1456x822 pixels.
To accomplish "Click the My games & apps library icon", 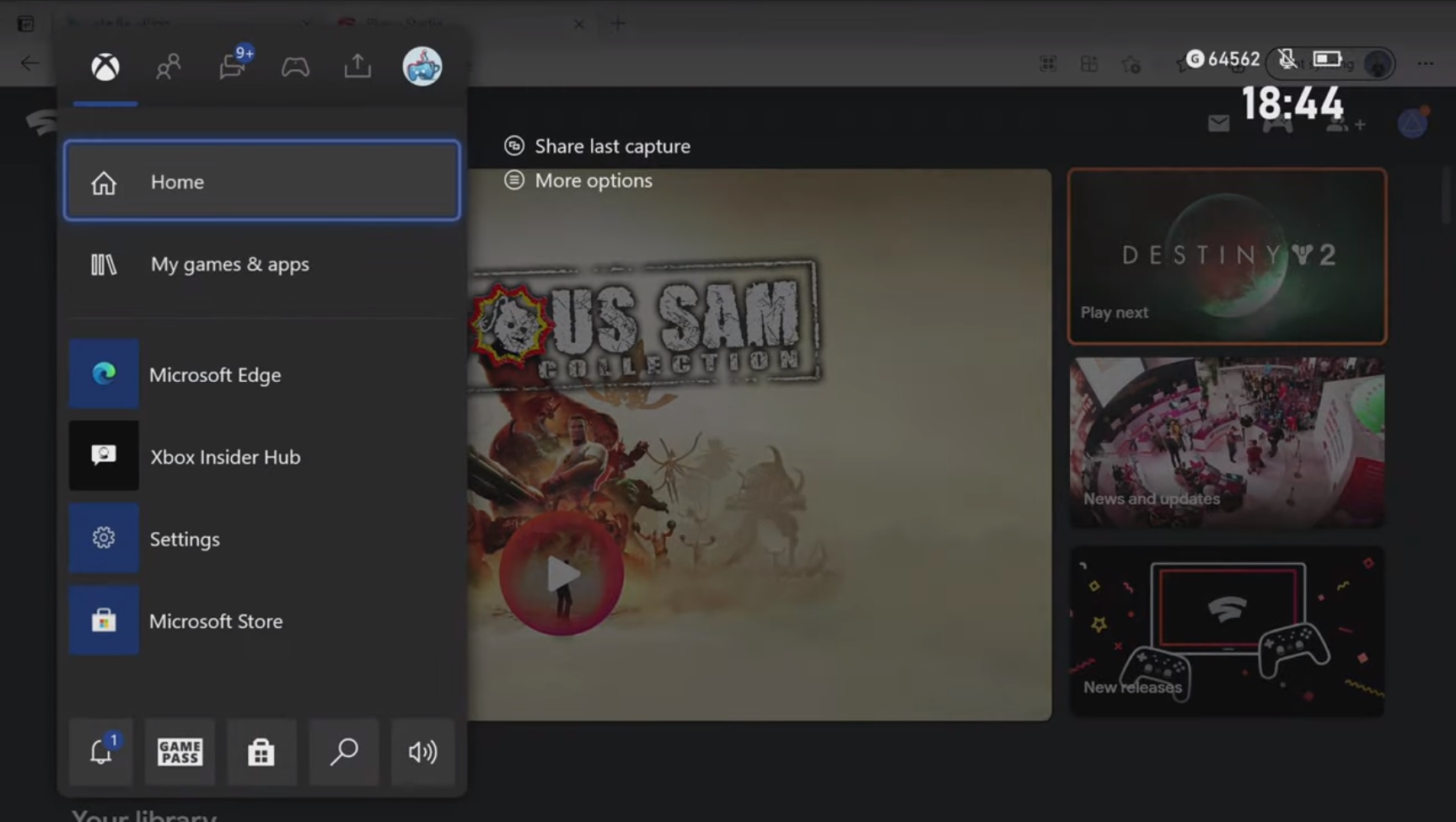I will [104, 265].
